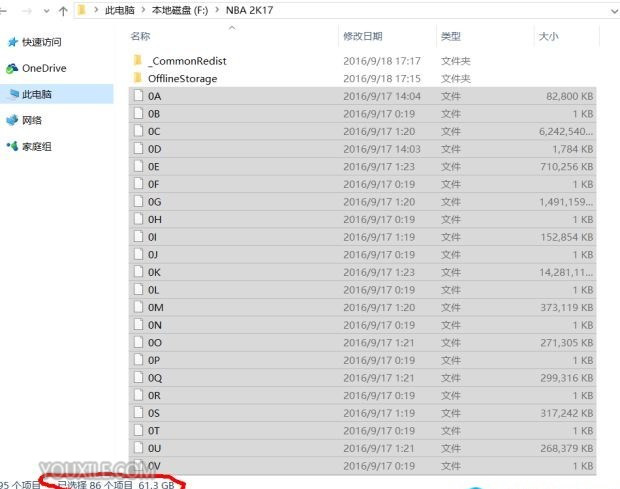Click the 快速访问 star icon
Image resolution: width=620 pixels, height=489 pixels.
click(x=12, y=42)
